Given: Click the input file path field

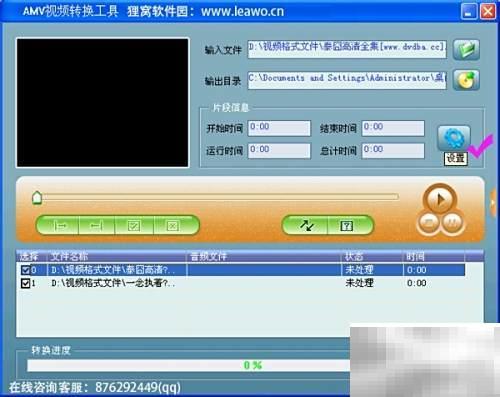Looking at the screenshot, I should pyautogui.click(x=347, y=49).
